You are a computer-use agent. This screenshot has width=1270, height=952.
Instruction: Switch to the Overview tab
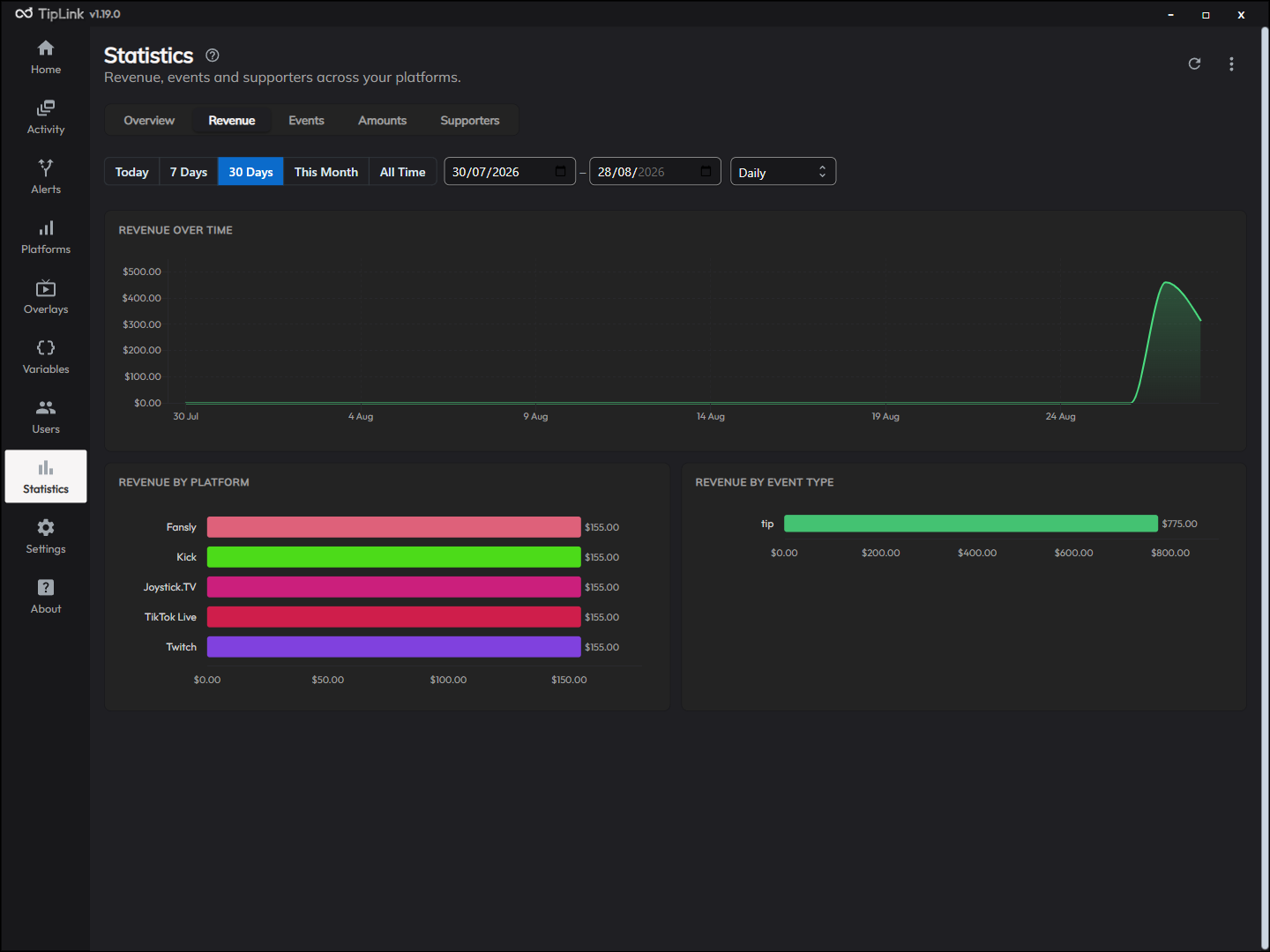click(149, 120)
